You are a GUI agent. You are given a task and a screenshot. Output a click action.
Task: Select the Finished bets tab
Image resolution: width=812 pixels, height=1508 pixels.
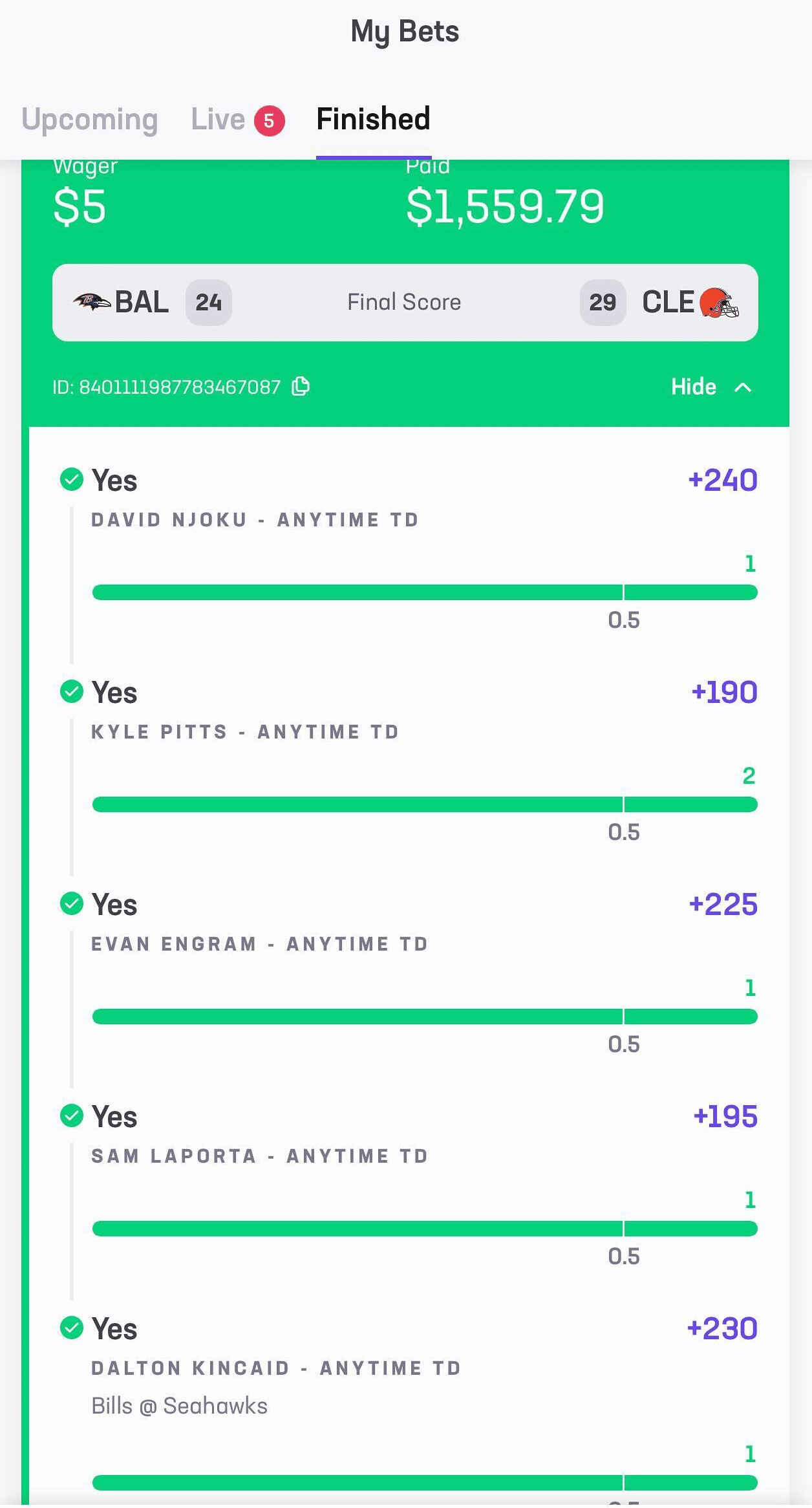(x=373, y=120)
